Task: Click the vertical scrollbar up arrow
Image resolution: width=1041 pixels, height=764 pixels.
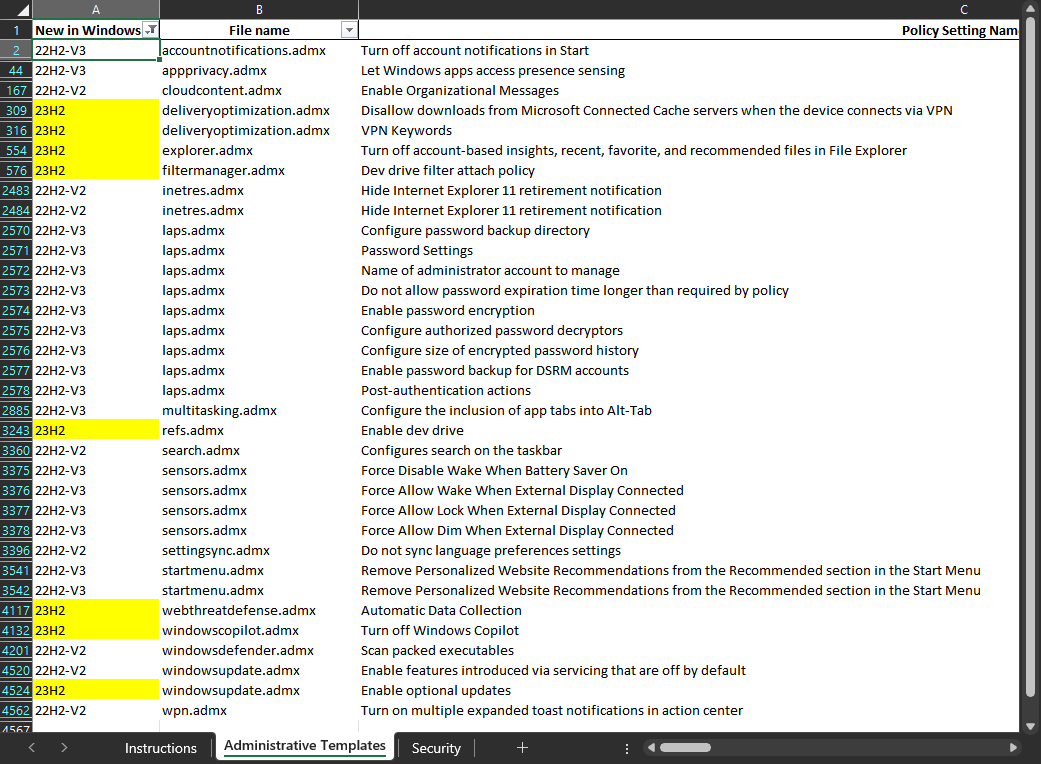Action: point(1030,9)
